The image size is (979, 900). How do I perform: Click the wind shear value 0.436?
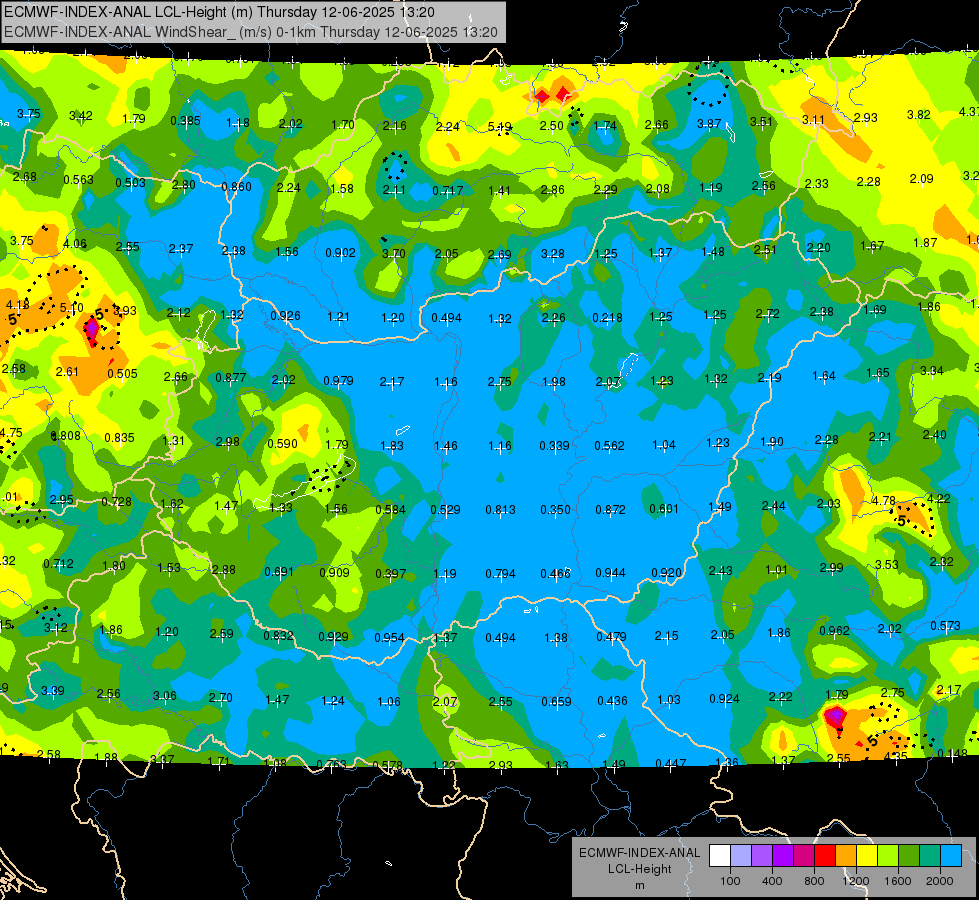pyautogui.click(x=612, y=701)
